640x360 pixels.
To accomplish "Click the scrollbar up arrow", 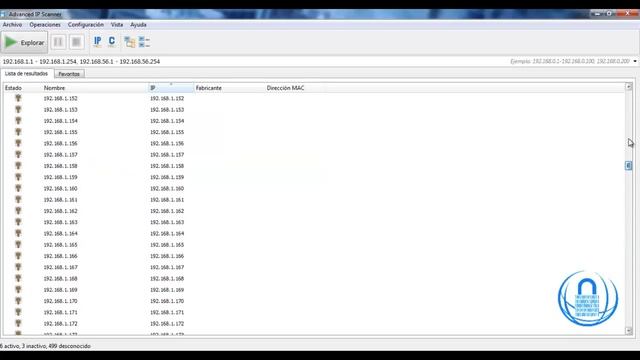I will [x=629, y=87].
